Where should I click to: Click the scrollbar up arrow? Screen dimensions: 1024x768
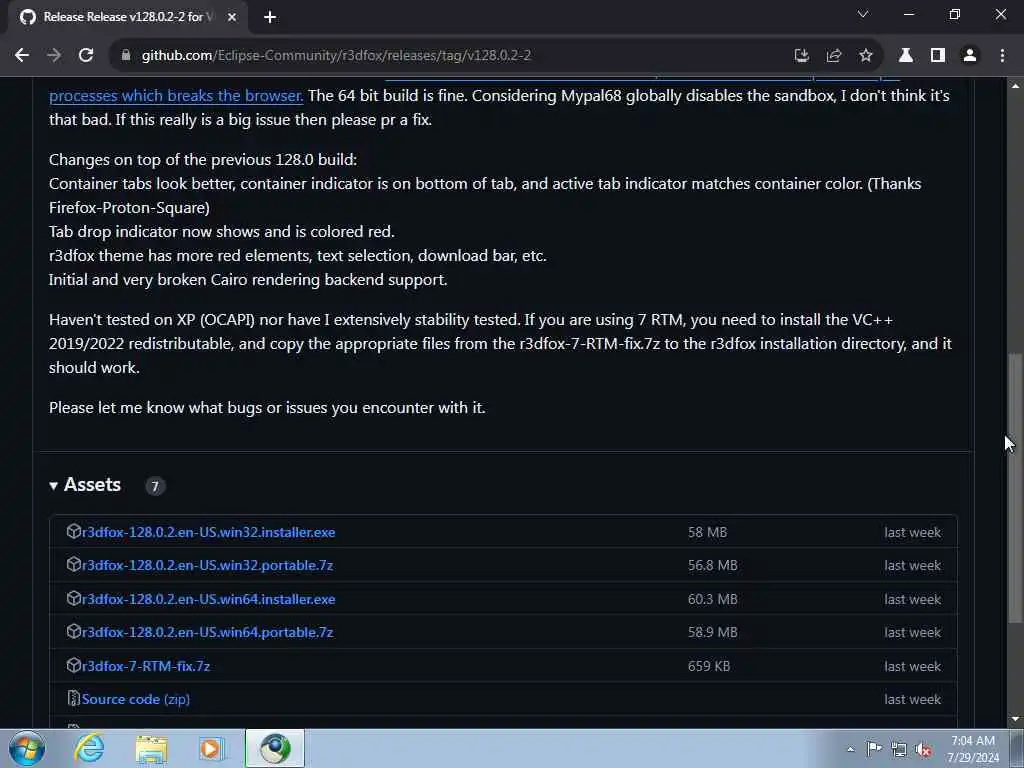pyautogui.click(x=1016, y=86)
